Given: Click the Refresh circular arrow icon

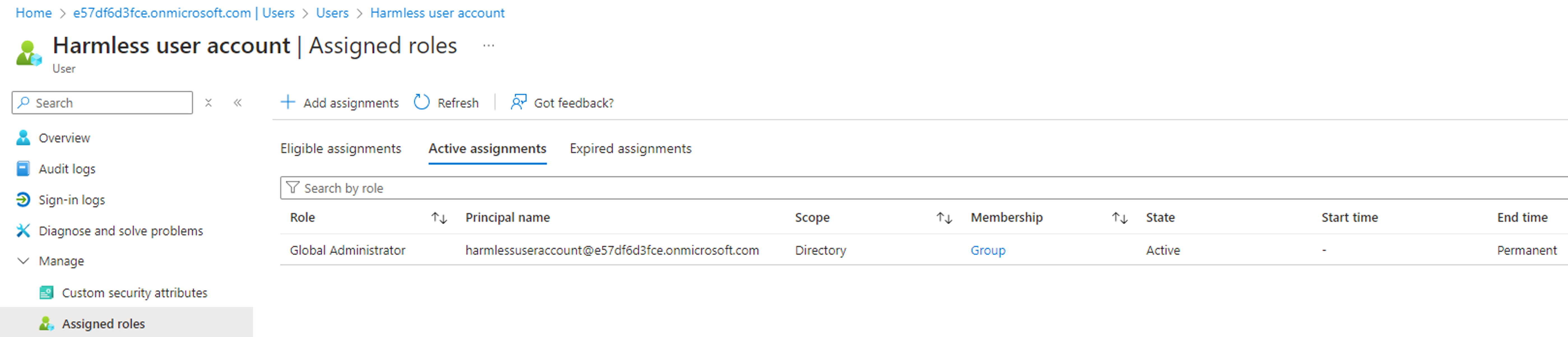Looking at the screenshot, I should click(421, 102).
